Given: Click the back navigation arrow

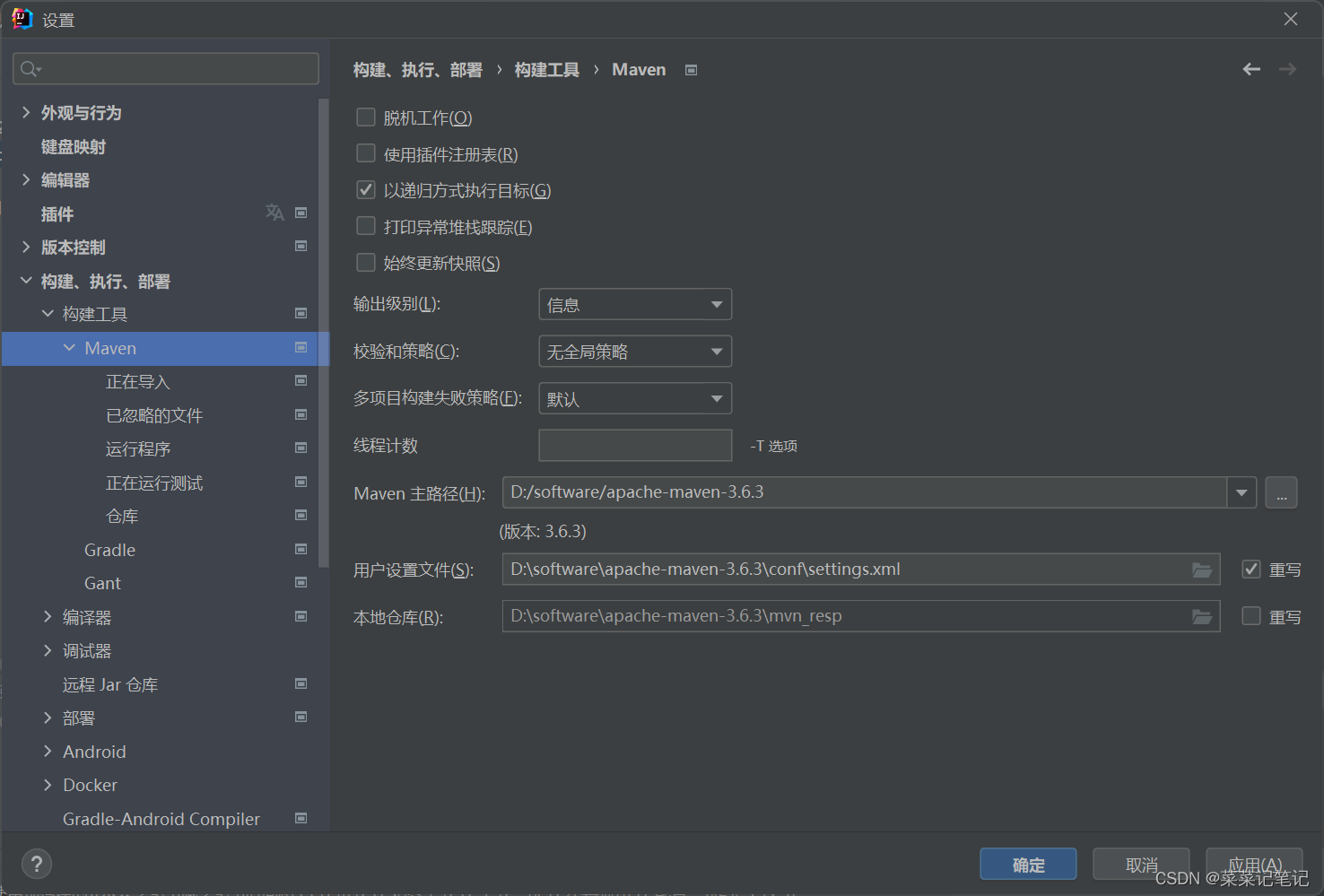Looking at the screenshot, I should pyautogui.click(x=1251, y=69).
